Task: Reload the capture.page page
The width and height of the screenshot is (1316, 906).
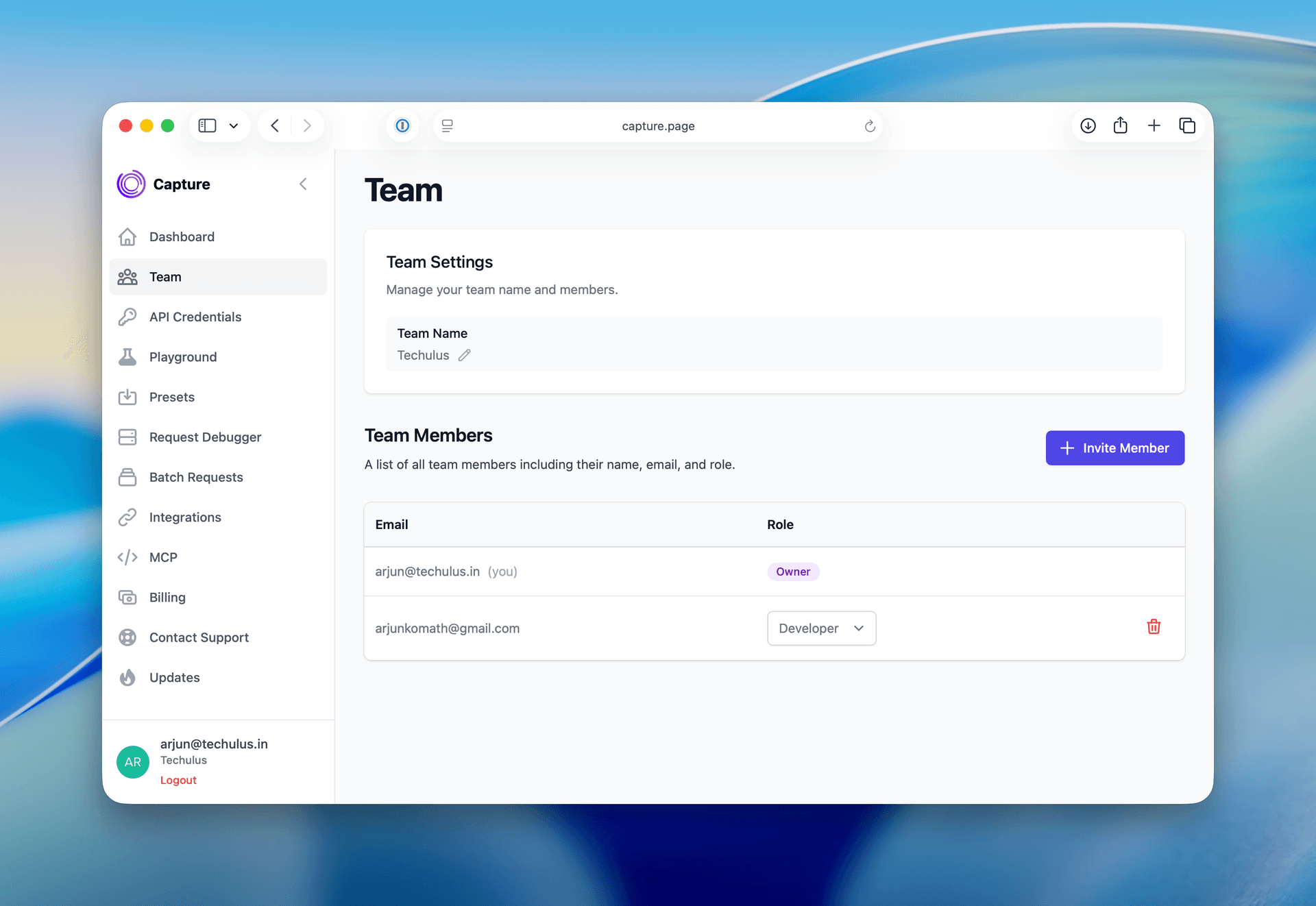Action: click(870, 126)
